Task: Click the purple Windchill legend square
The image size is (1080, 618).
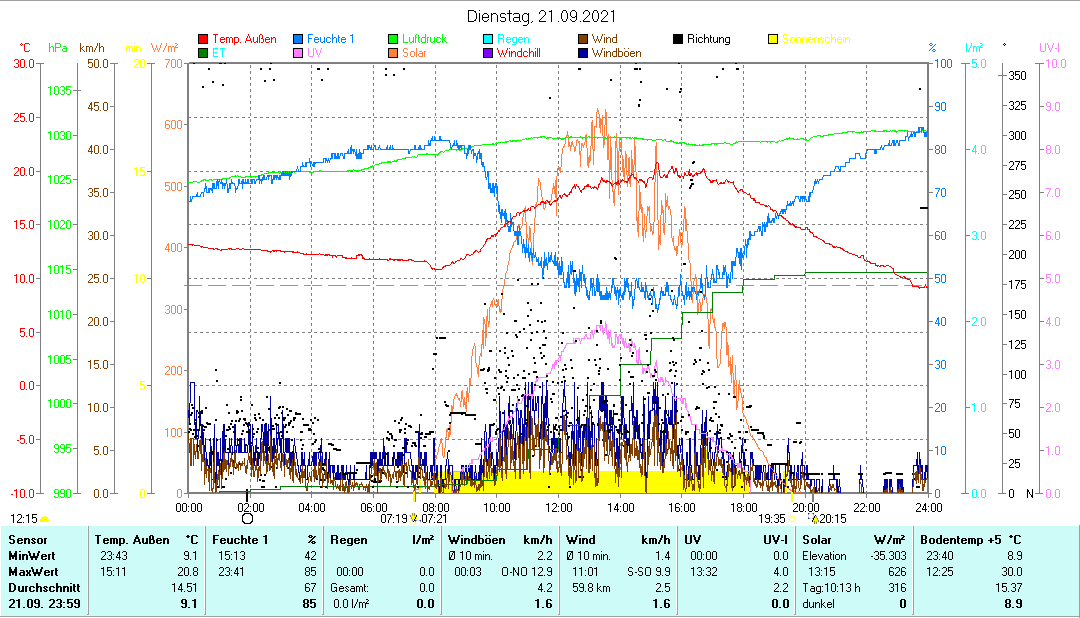Action: point(488,53)
